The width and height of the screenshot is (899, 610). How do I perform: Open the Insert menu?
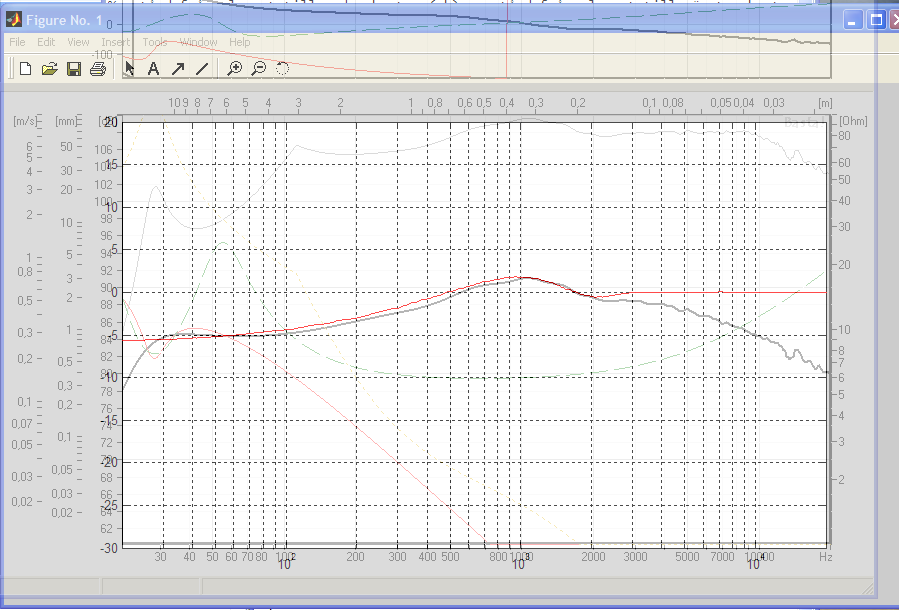coord(116,42)
